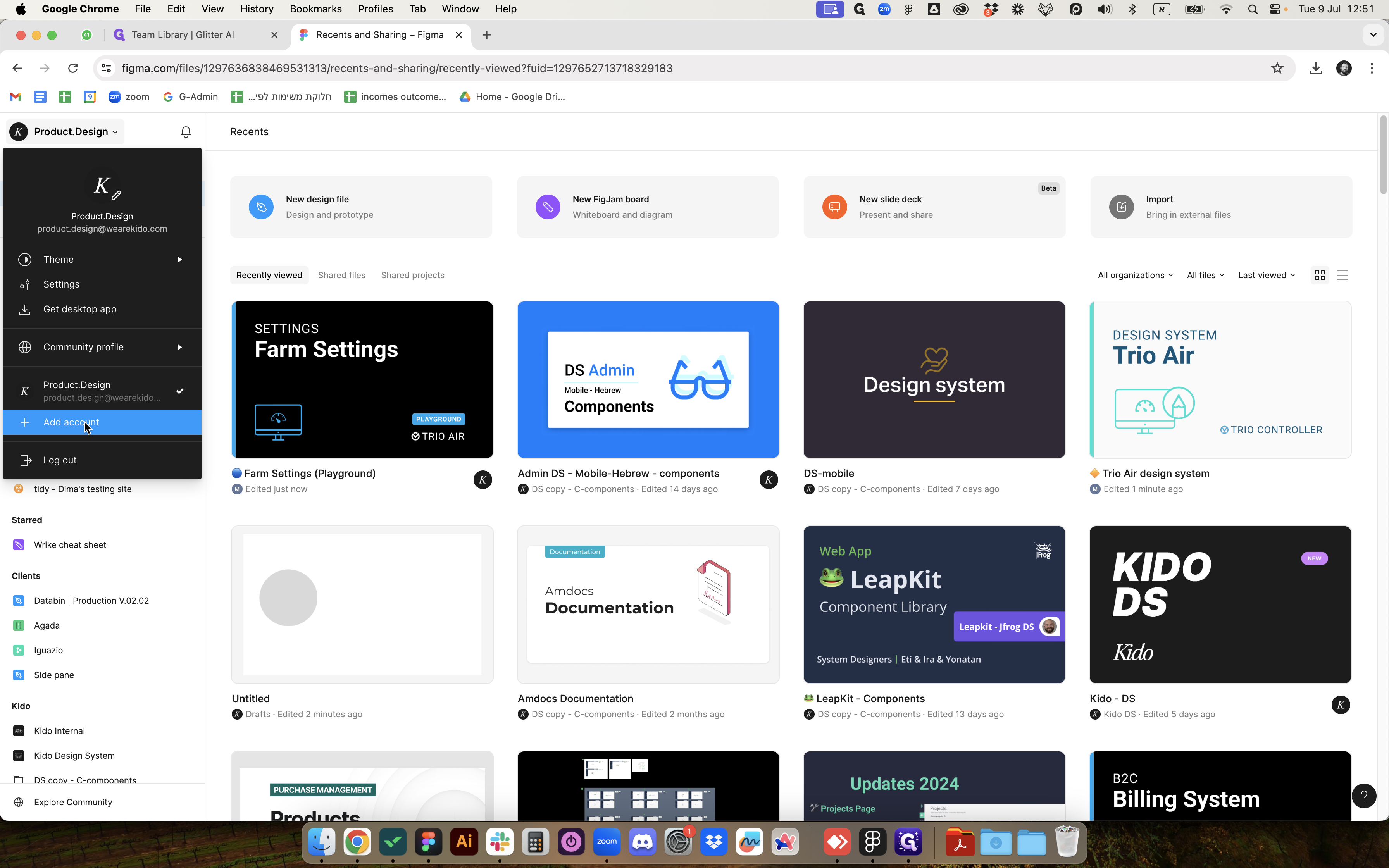
Task: Open Home Google Drive bookmark
Action: click(513, 96)
